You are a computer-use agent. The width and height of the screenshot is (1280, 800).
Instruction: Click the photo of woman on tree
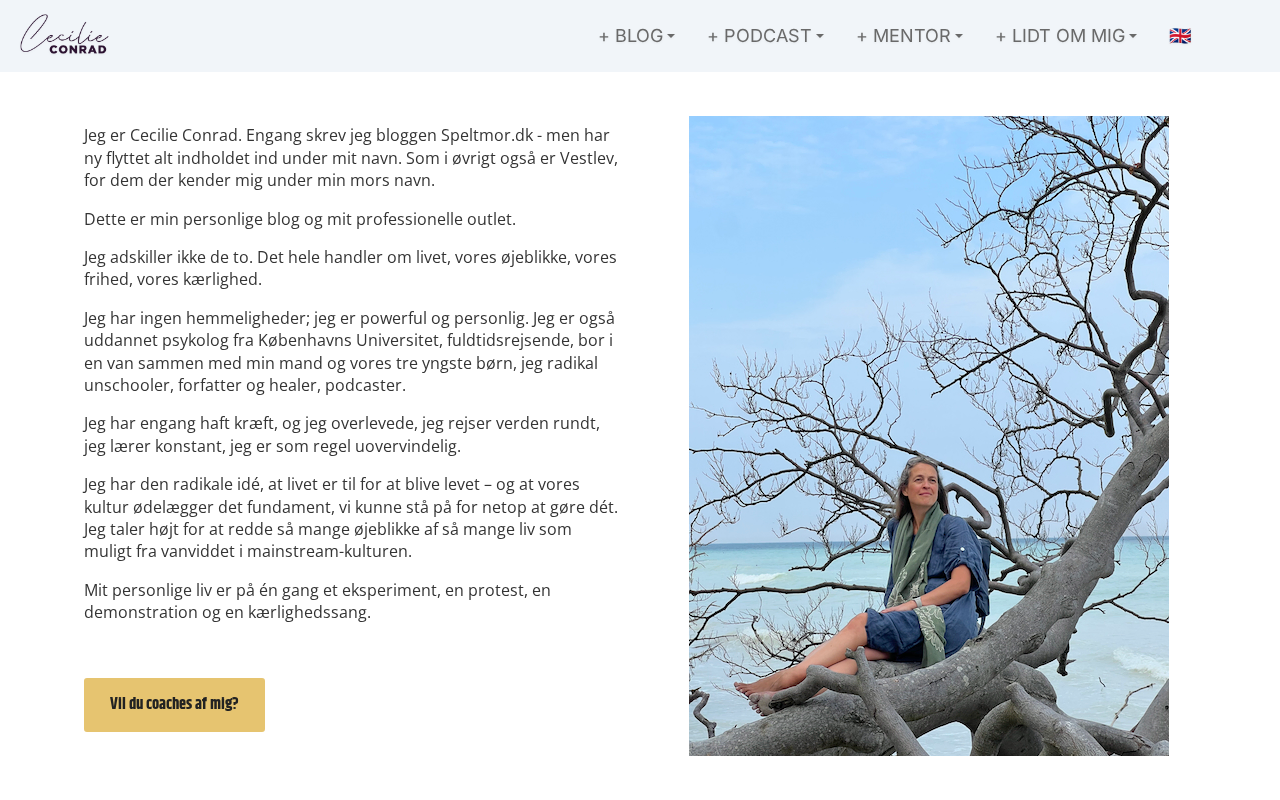point(929,436)
